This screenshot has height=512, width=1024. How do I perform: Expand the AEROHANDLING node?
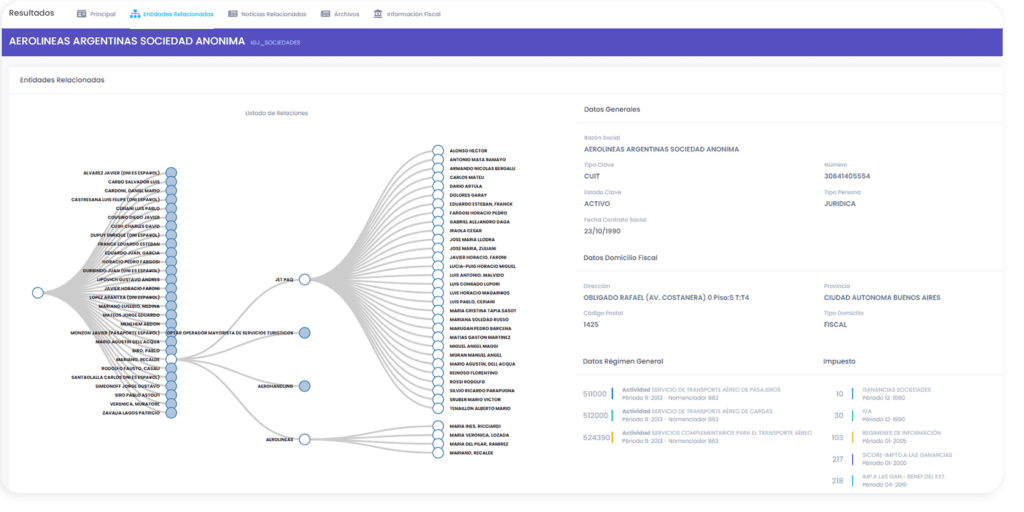[304, 385]
